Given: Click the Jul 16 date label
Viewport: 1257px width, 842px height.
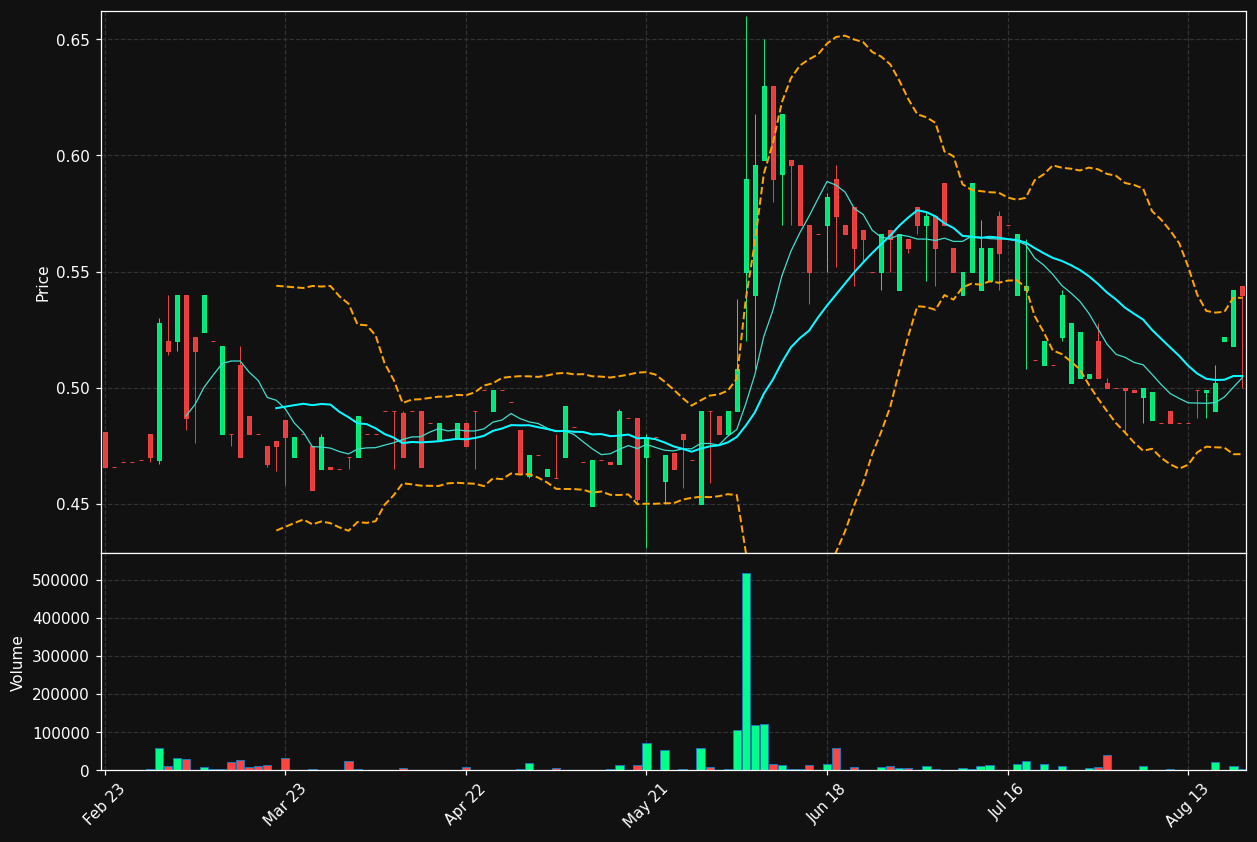Looking at the screenshot, I should pos(1006,804).
